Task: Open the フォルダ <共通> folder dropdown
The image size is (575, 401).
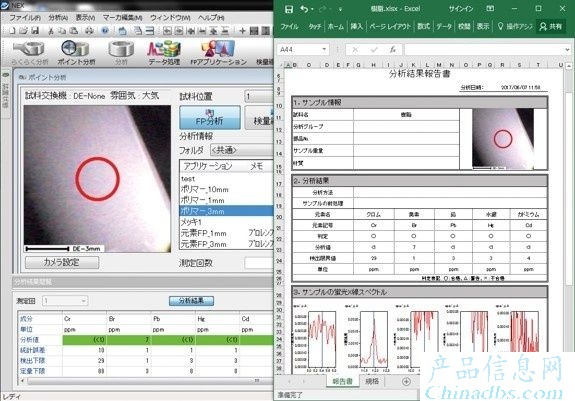Action: (242, 150)
